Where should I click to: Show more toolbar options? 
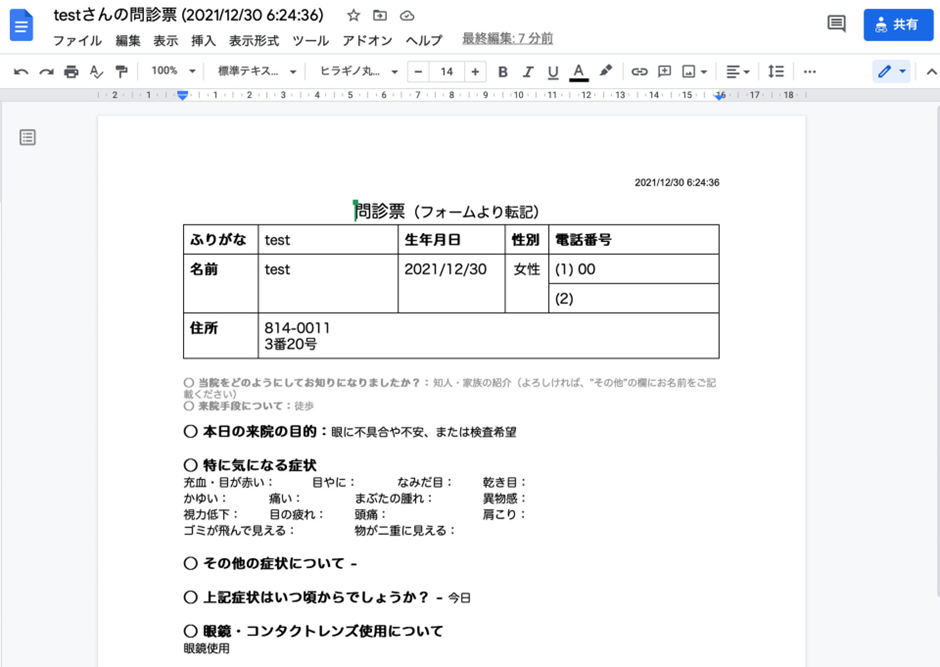pos(809,72)
